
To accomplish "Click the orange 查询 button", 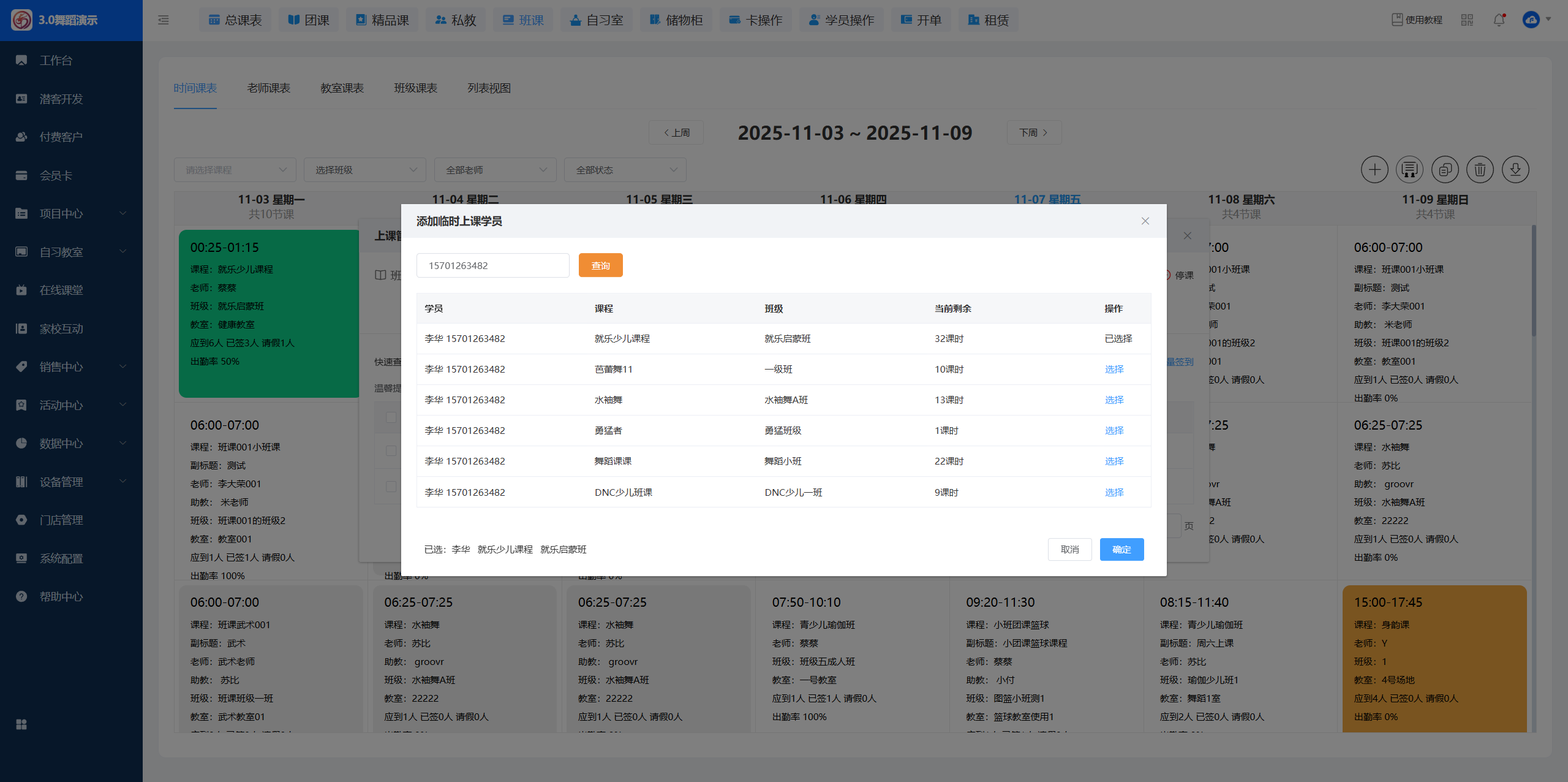I will tap(600, 265).
